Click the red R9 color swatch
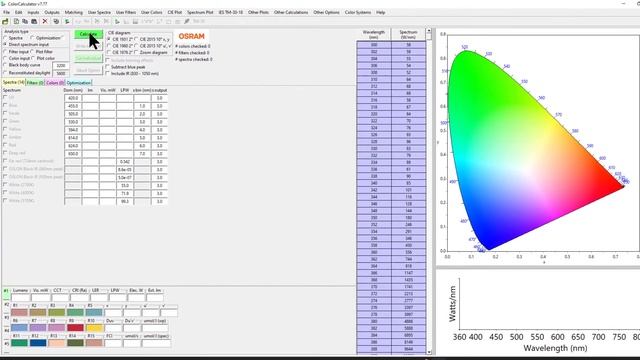The height and width of the screenshot is (360, 640). (75, 328)
